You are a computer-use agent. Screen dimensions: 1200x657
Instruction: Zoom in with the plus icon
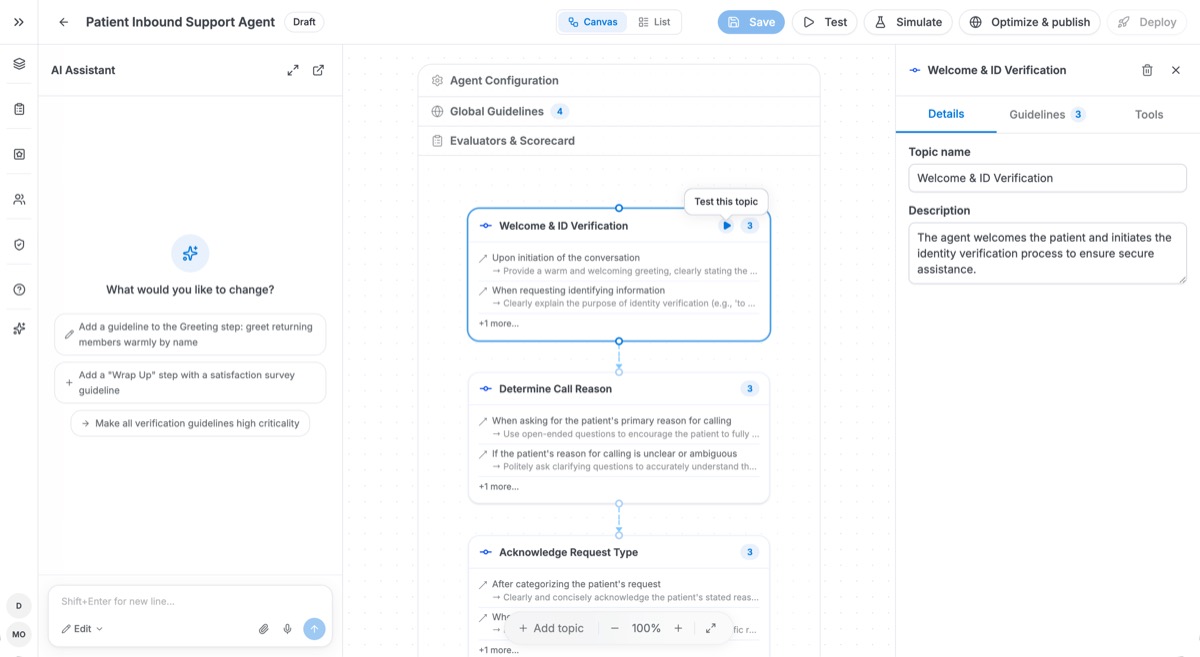pos(678,628)
